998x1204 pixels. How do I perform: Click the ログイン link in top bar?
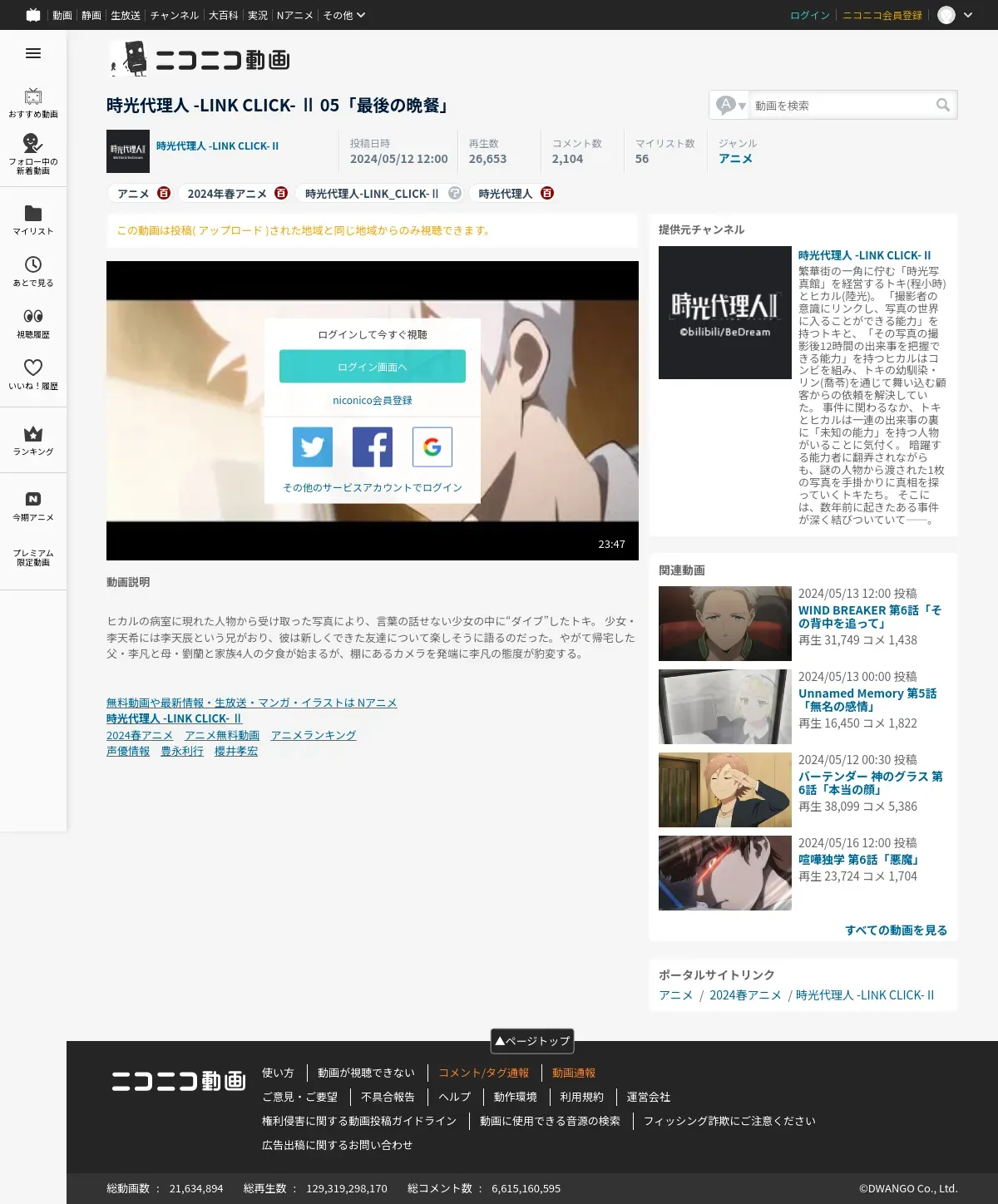click(810, 15)
